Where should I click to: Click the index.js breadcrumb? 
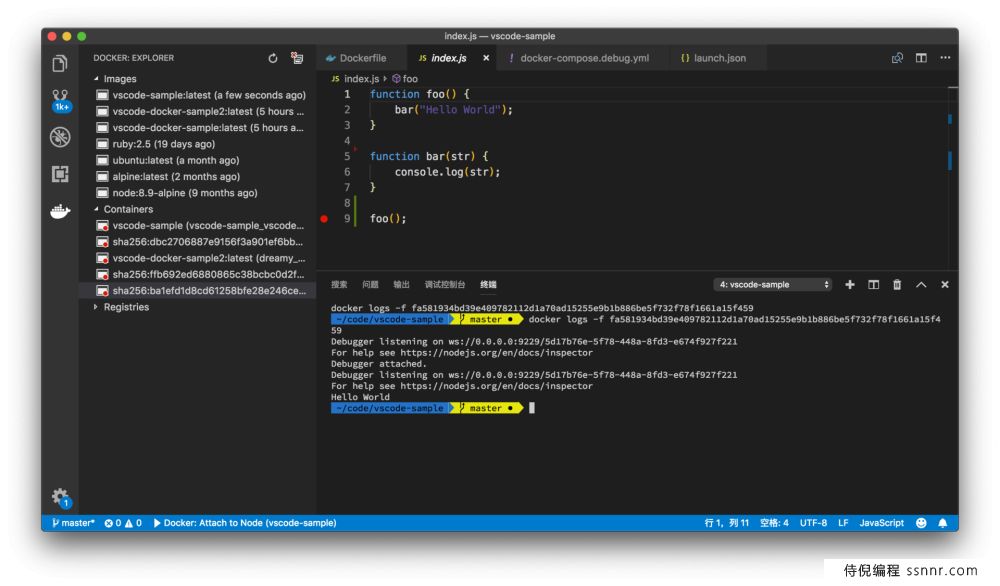(355, 78)
